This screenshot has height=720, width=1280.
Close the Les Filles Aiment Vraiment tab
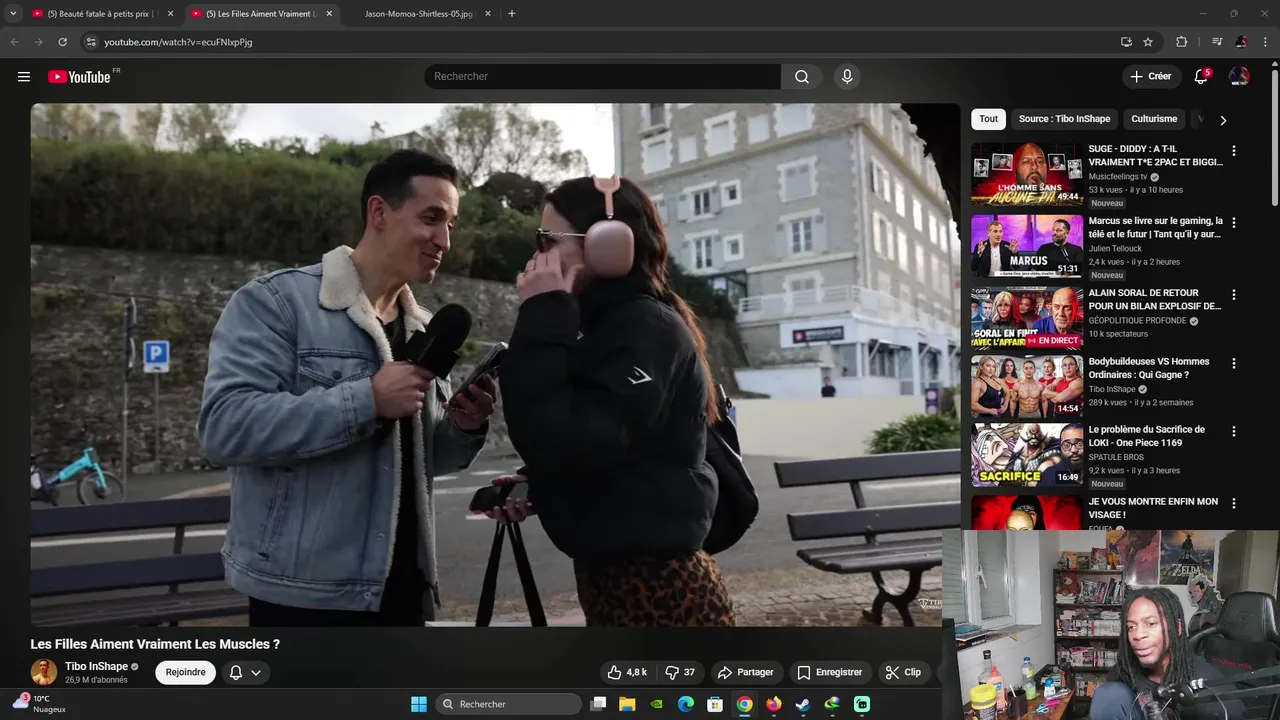(x=329, y=14)
